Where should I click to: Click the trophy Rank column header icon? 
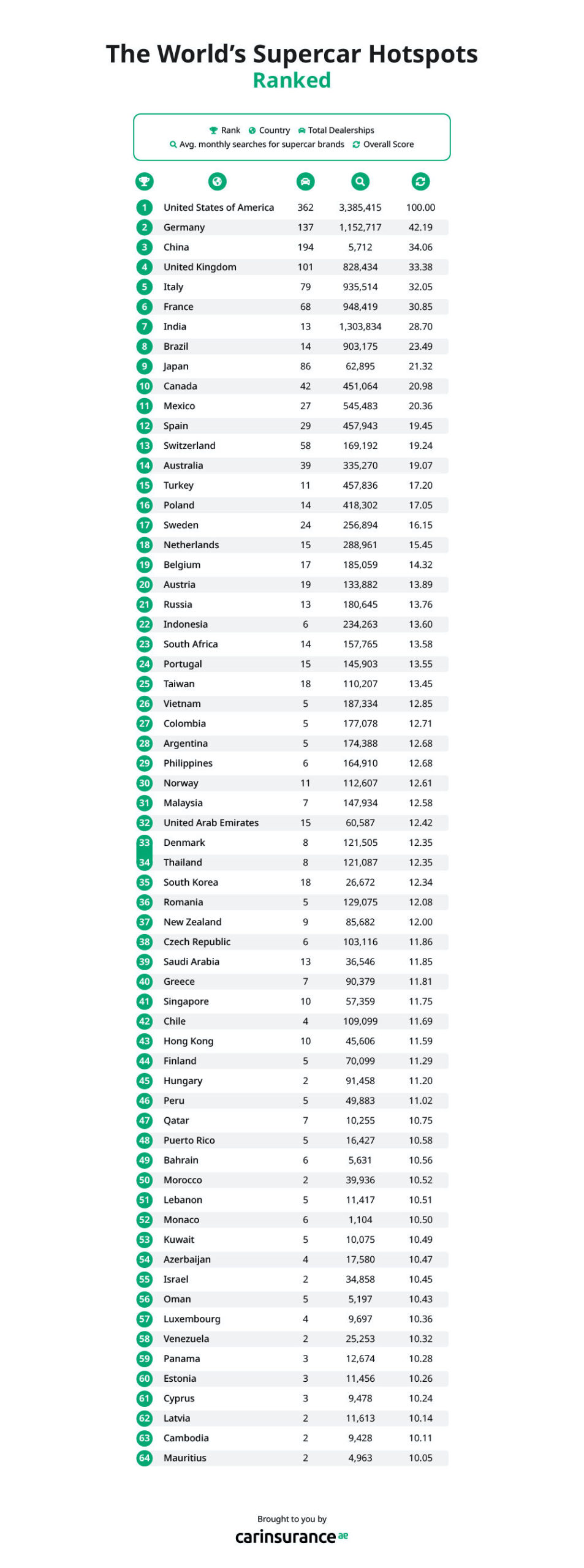coord(144,181)
